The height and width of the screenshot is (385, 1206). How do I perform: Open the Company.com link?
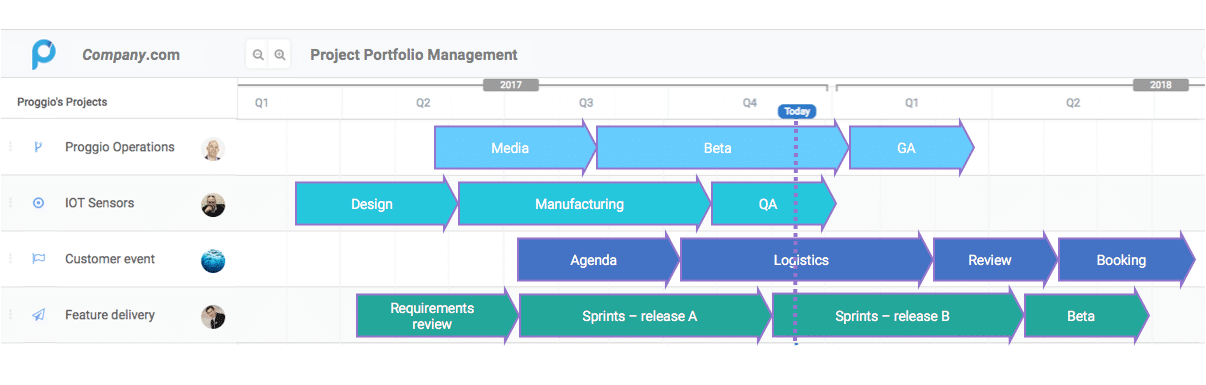click(131, 55)
